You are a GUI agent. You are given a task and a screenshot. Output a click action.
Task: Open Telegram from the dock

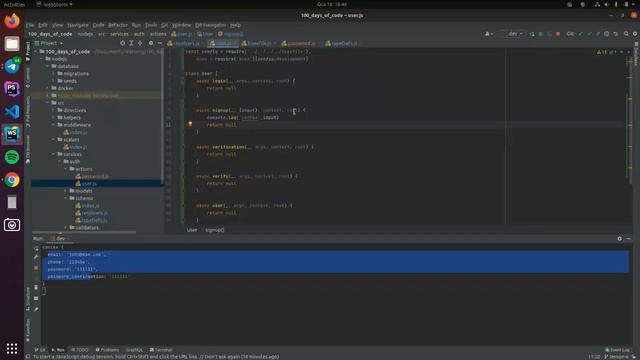(x=12, y=66)
